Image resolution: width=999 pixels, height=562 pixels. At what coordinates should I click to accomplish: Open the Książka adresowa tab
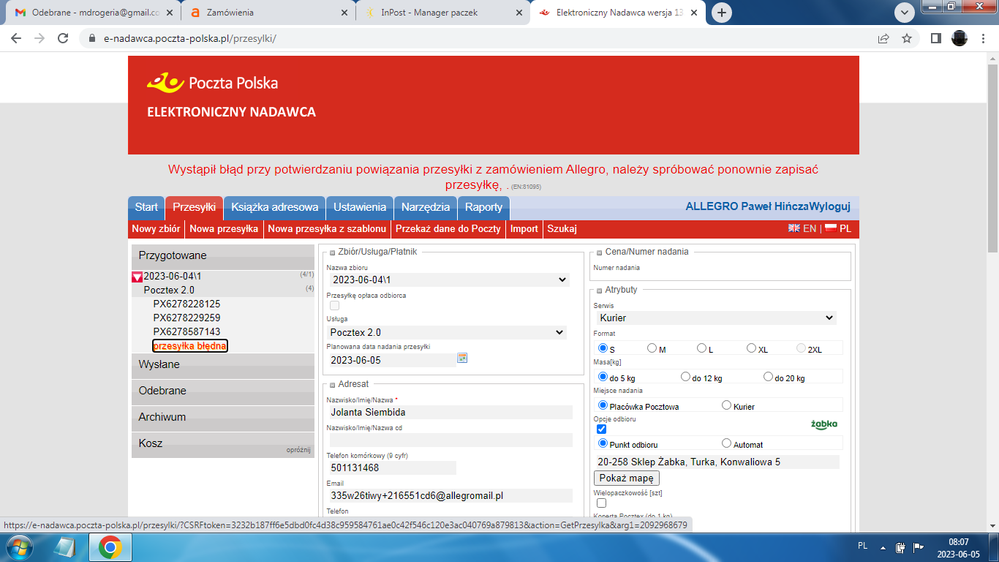pyautogui.click(x=275, y=207)
